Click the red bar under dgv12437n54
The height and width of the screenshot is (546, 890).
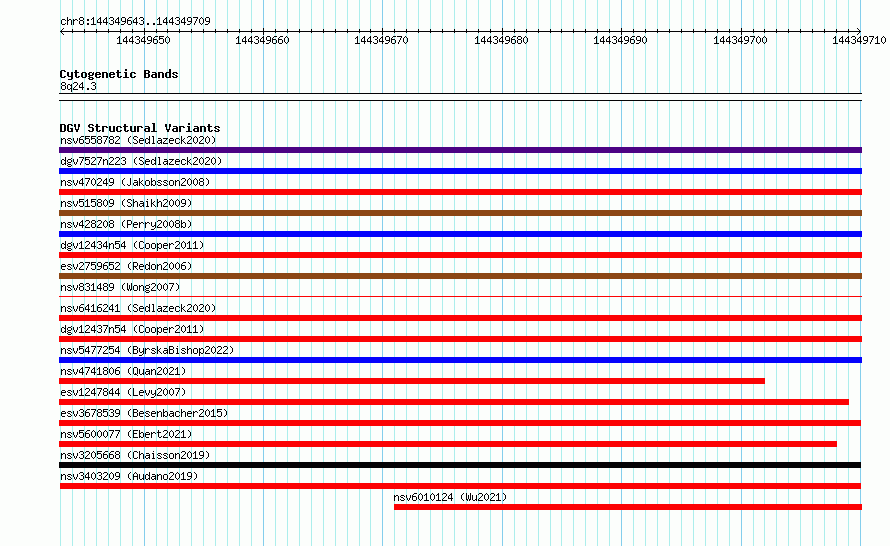460,339
